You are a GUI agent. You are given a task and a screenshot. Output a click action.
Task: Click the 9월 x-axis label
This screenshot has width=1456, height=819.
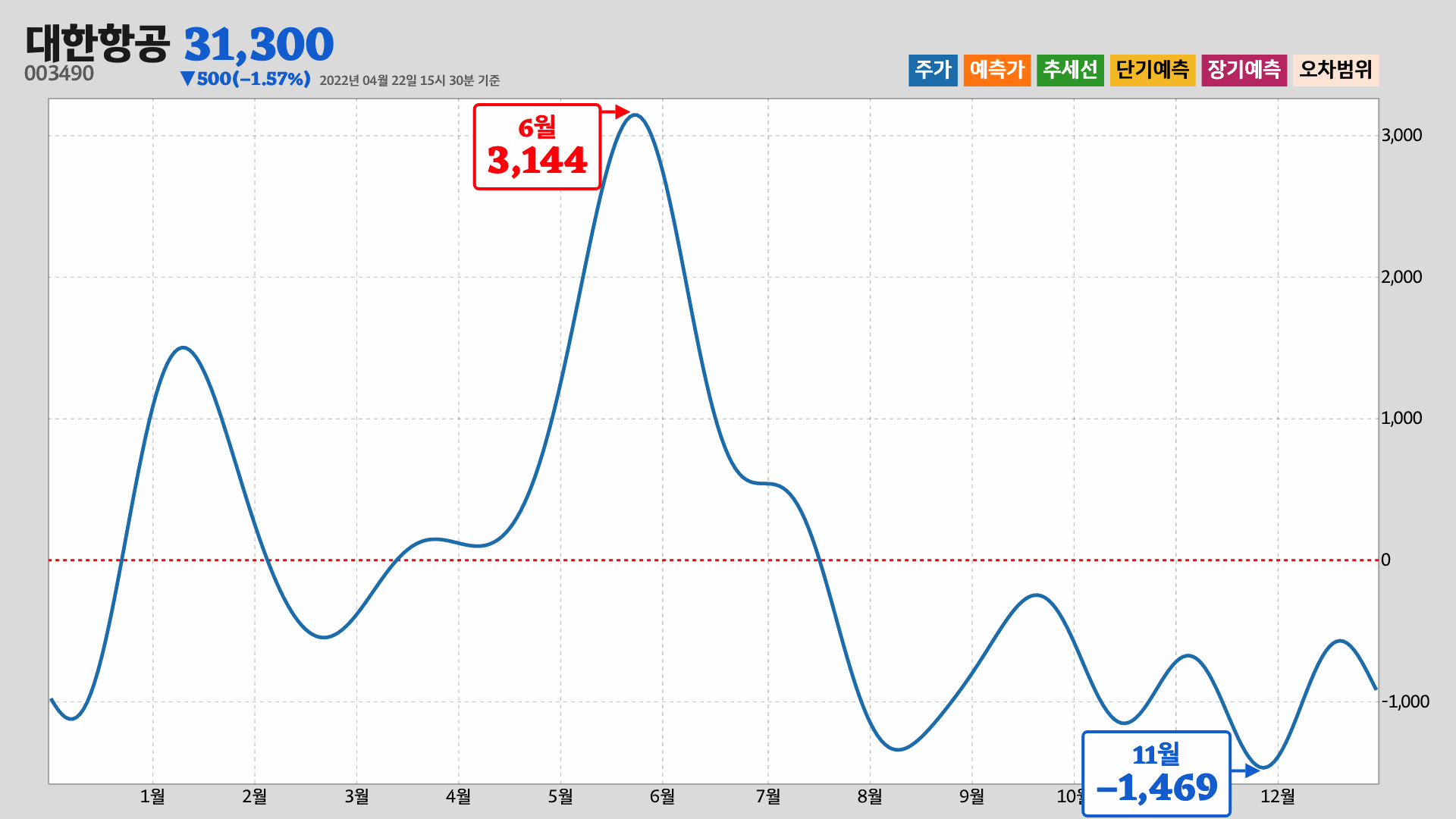pos(971,796)
